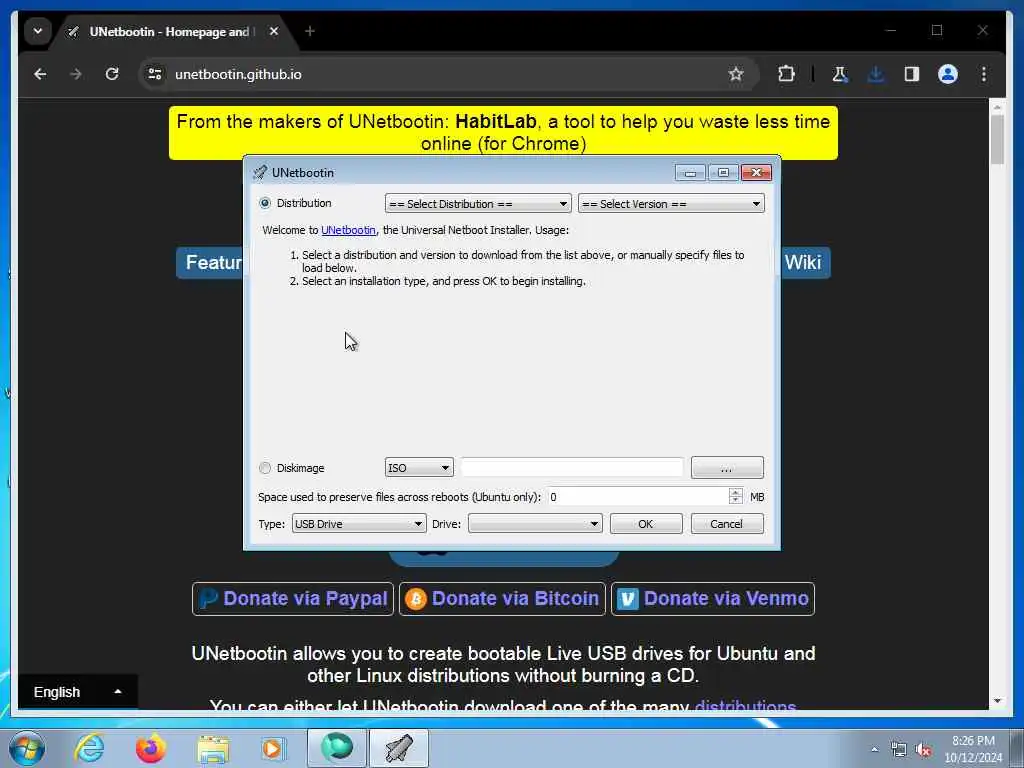Viewport: 1024px width, 768px height.
Task: Open the Select Distribution dropdown
Action: pos(478,204)
